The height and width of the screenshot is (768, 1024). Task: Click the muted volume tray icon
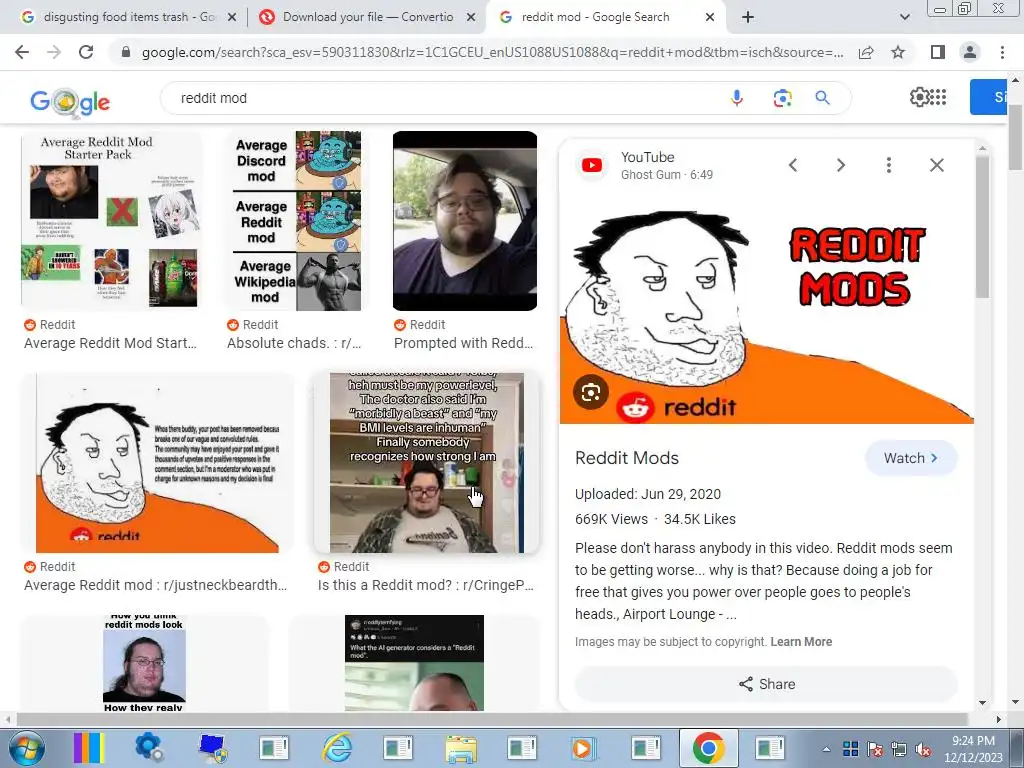pos(923,749)
